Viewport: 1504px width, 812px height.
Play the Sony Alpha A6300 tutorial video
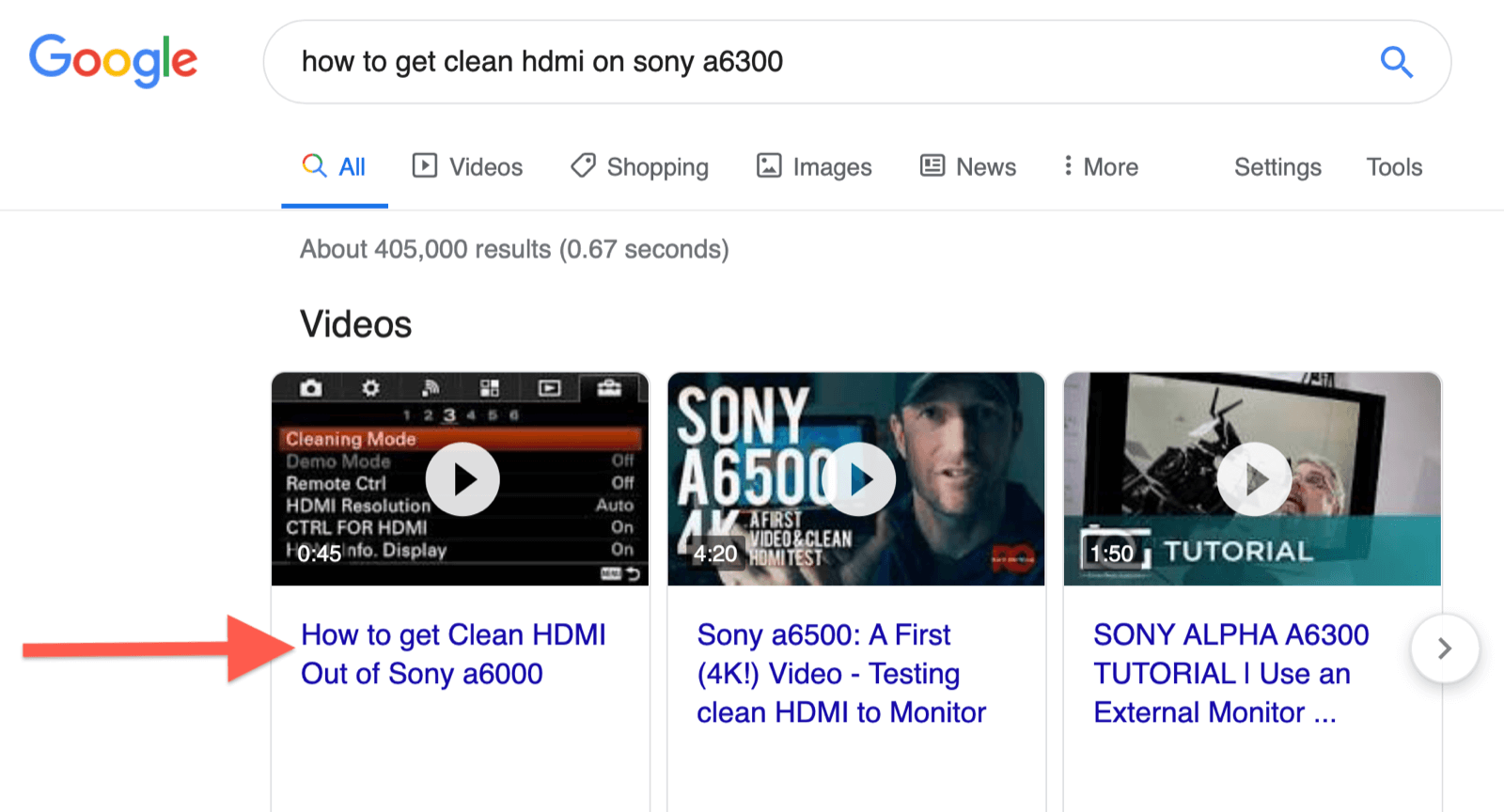[1255, 479]
